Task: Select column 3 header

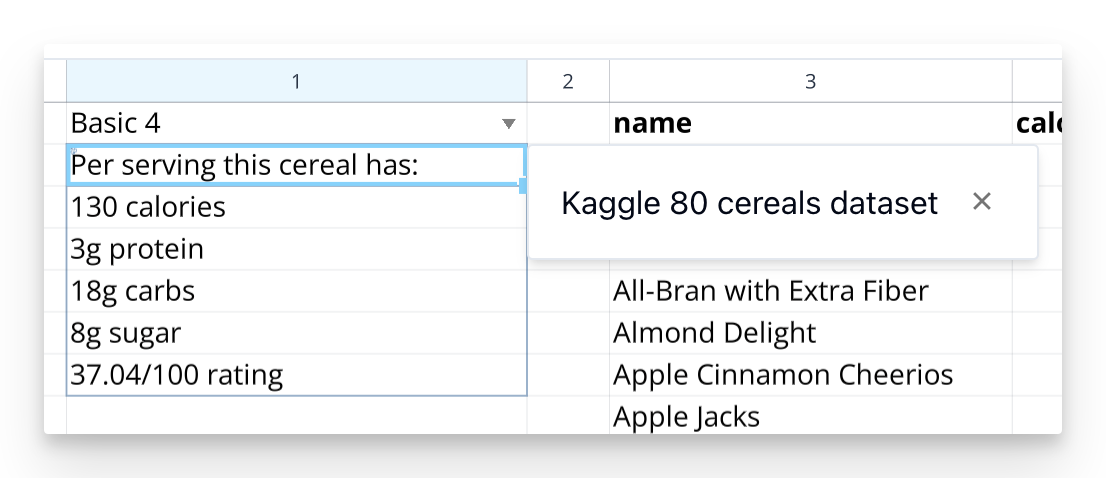Action: (810, 81)
